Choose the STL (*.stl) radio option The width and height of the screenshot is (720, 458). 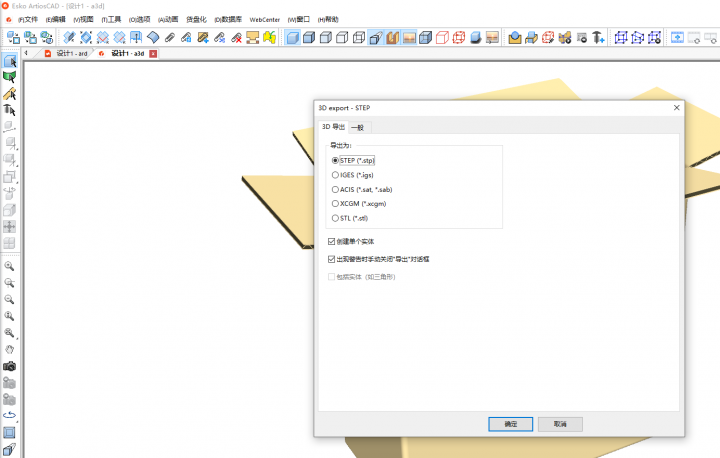(x=336, y=217)
